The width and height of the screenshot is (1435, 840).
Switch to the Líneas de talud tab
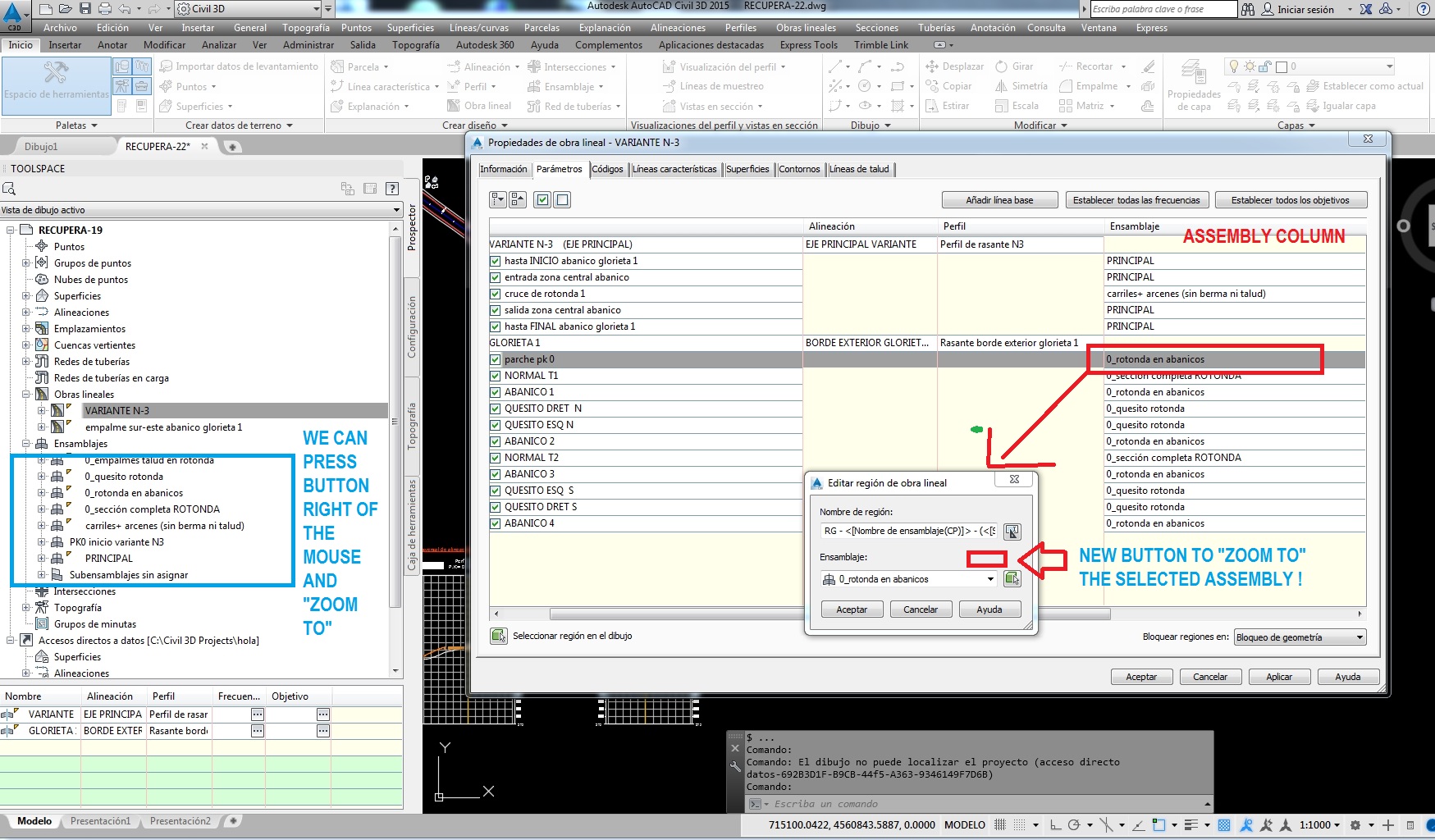pos(859,169)
